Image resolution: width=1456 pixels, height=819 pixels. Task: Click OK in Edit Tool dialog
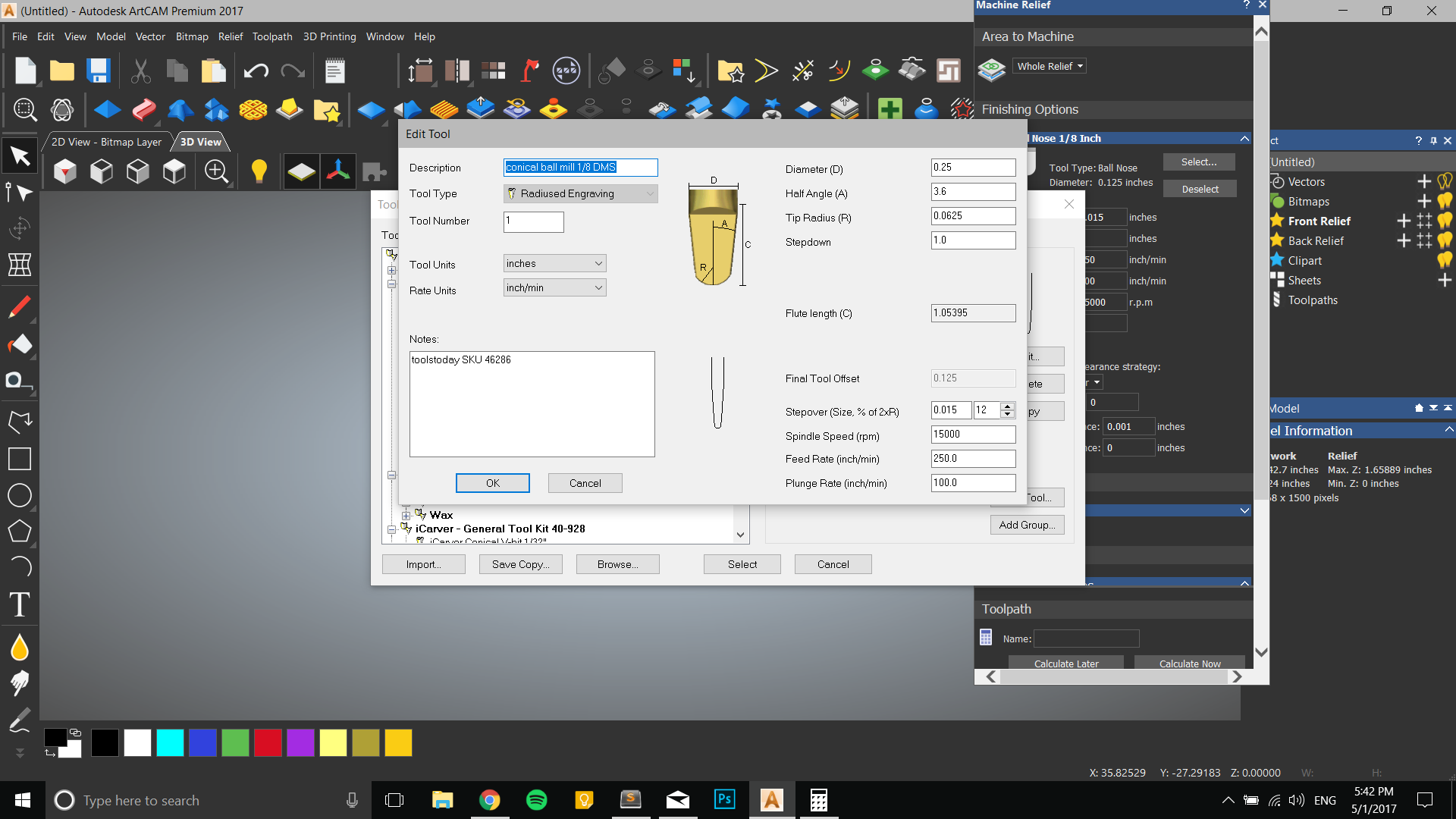tap(493, 483)
